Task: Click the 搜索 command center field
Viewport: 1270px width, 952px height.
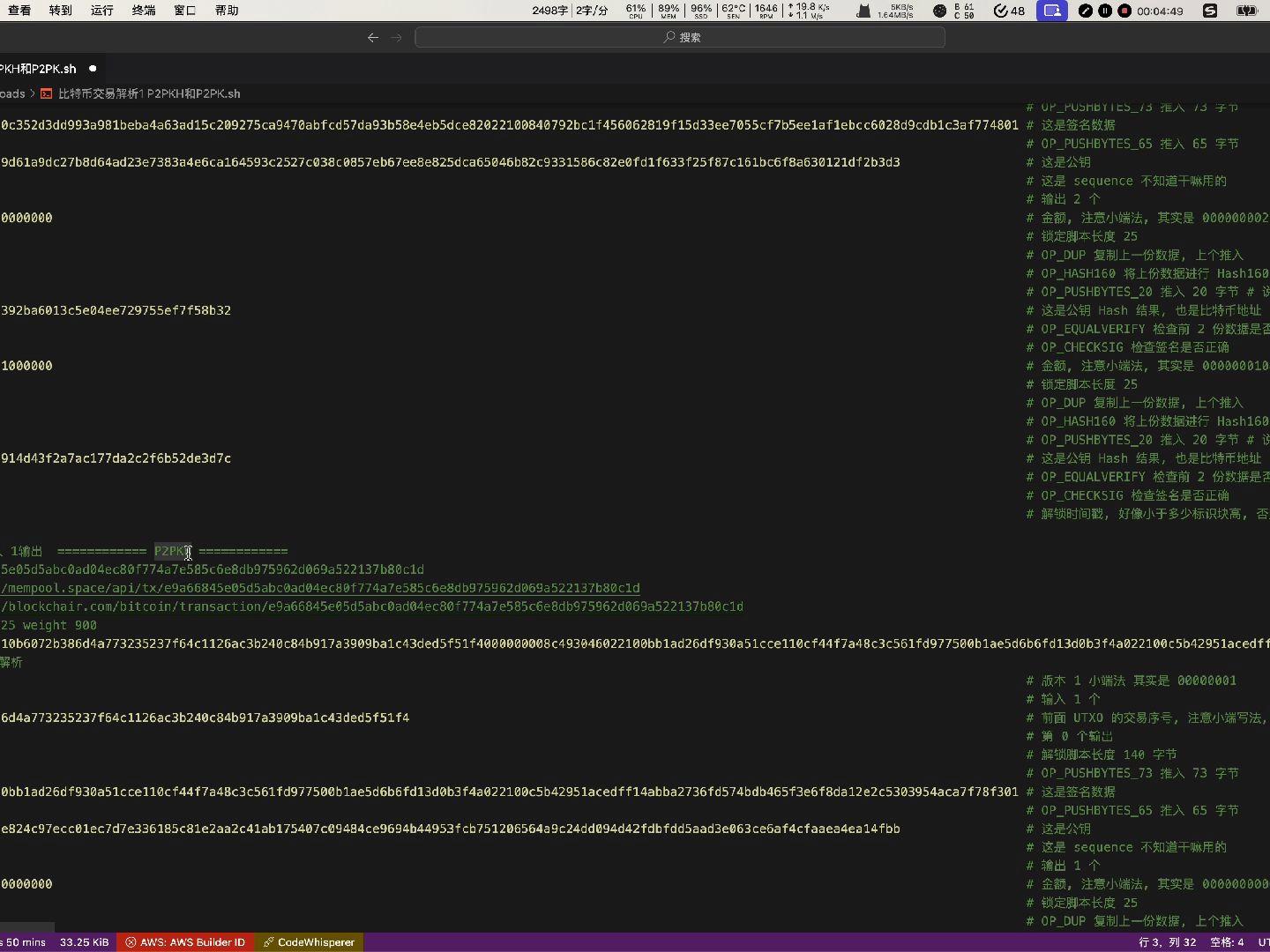Action: [680, 37]
